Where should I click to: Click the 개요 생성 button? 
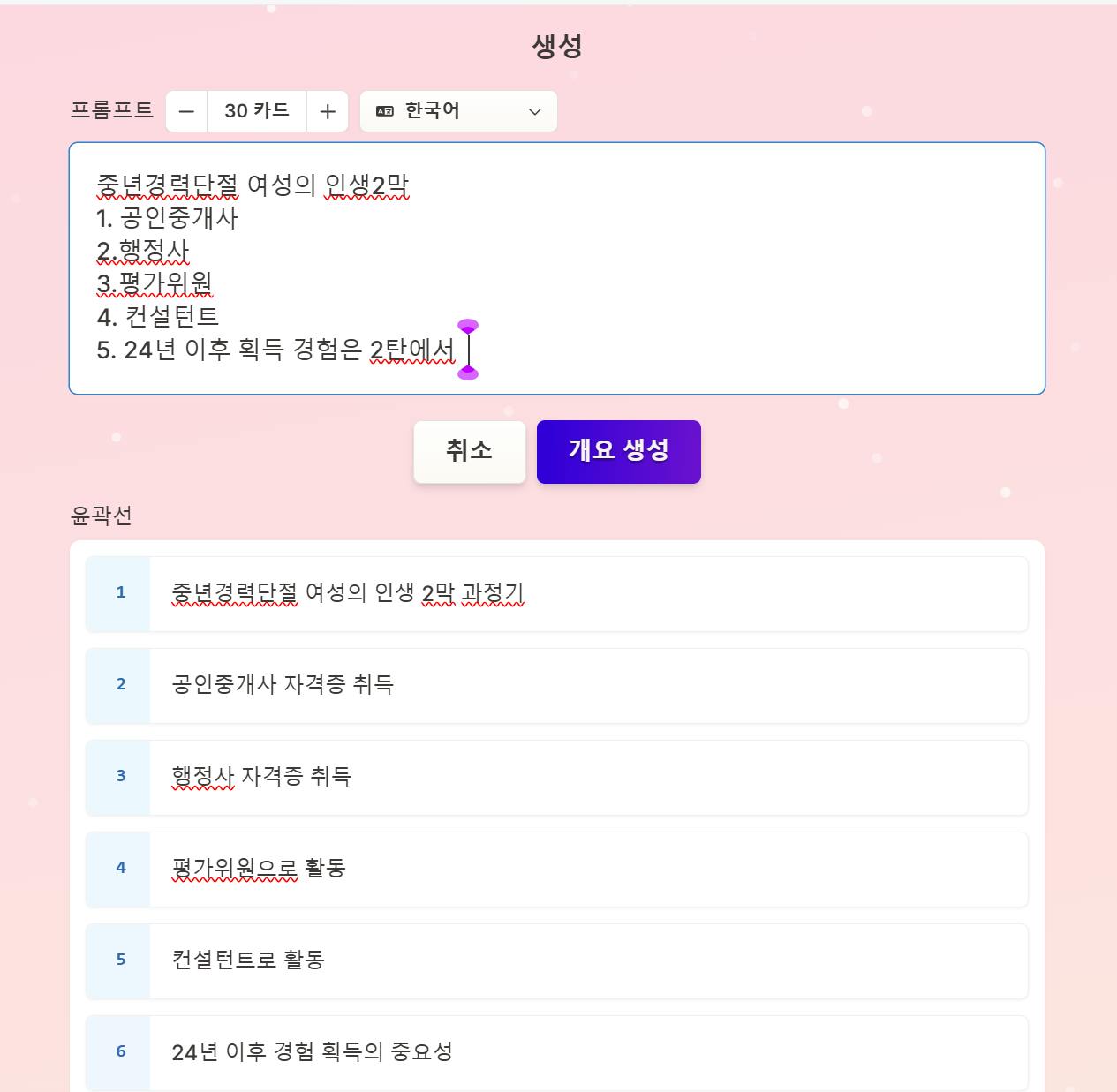(618, 451)
